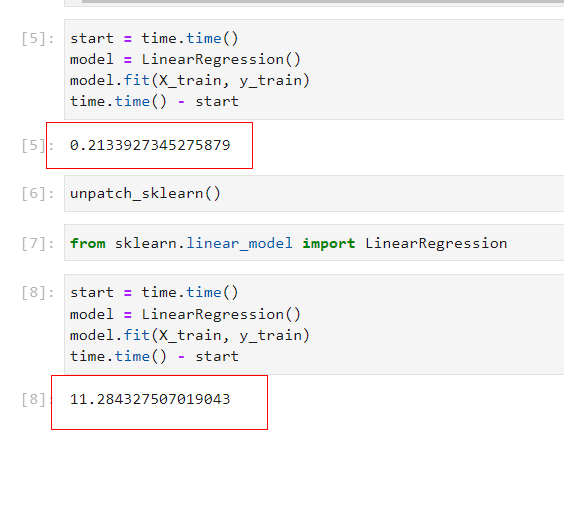
Task: Place cursor on 'start = time.time()' in cell 5
Action: click(x=154, y=38)
